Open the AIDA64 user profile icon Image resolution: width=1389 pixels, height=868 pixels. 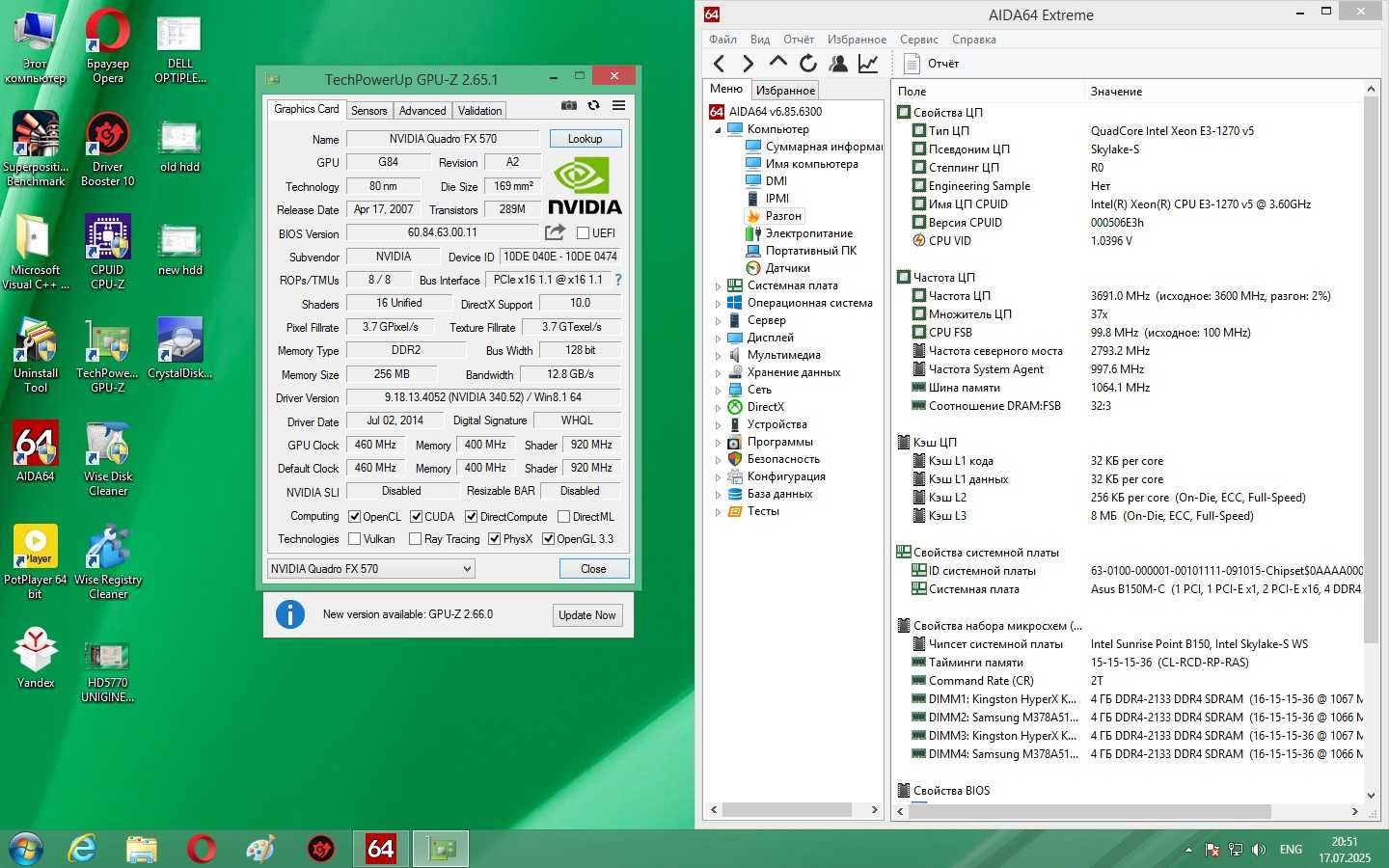[x=838, y=64]
